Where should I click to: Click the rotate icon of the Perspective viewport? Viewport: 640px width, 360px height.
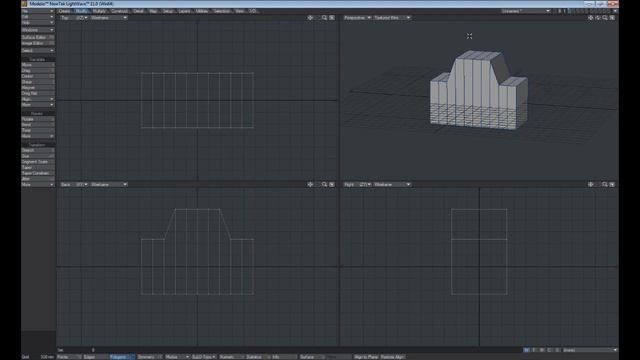click(x=598, y=18)
